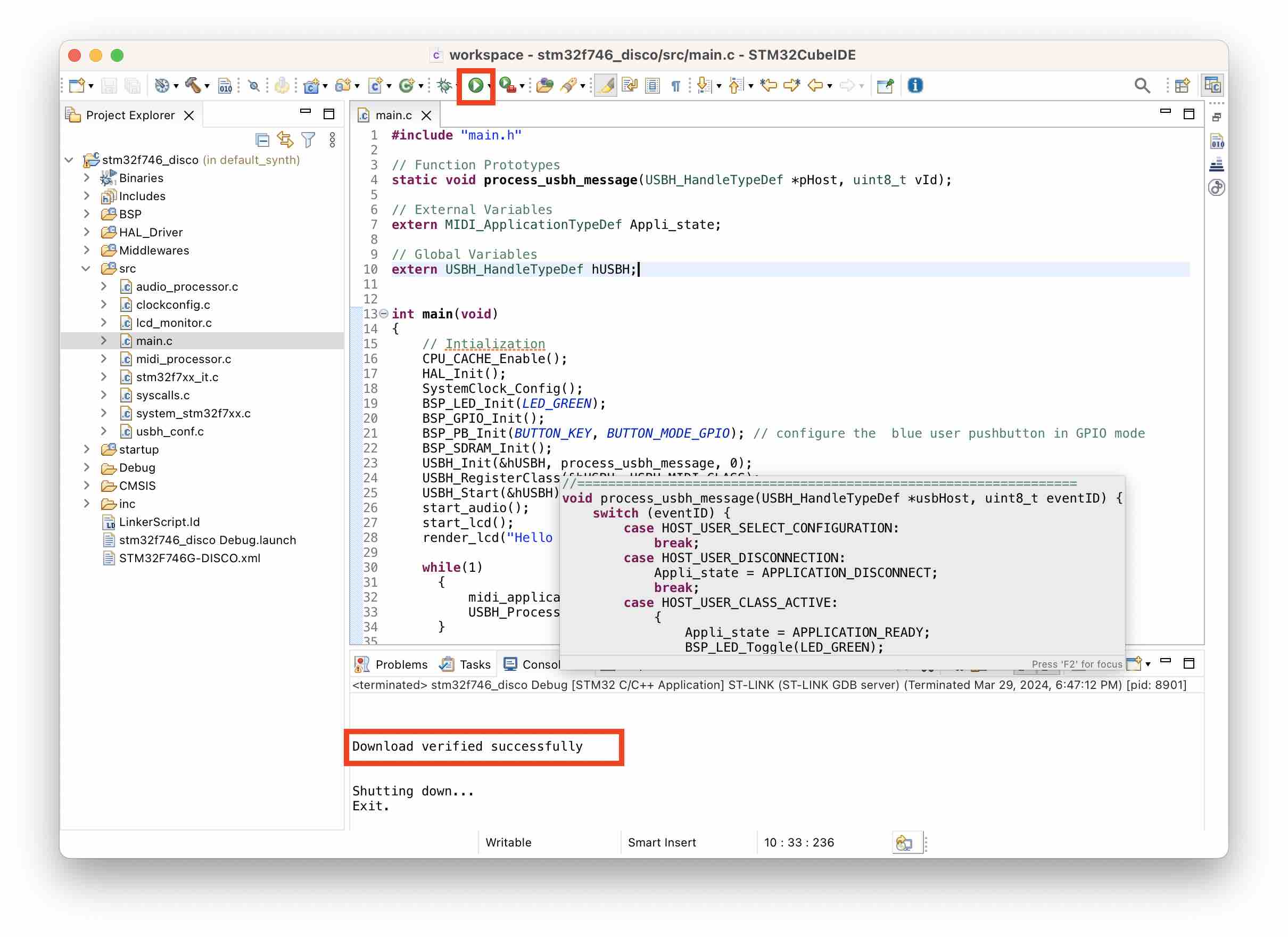Open LinkerScript.ld file
This screenshot has width=1288, height=937.
159,522
